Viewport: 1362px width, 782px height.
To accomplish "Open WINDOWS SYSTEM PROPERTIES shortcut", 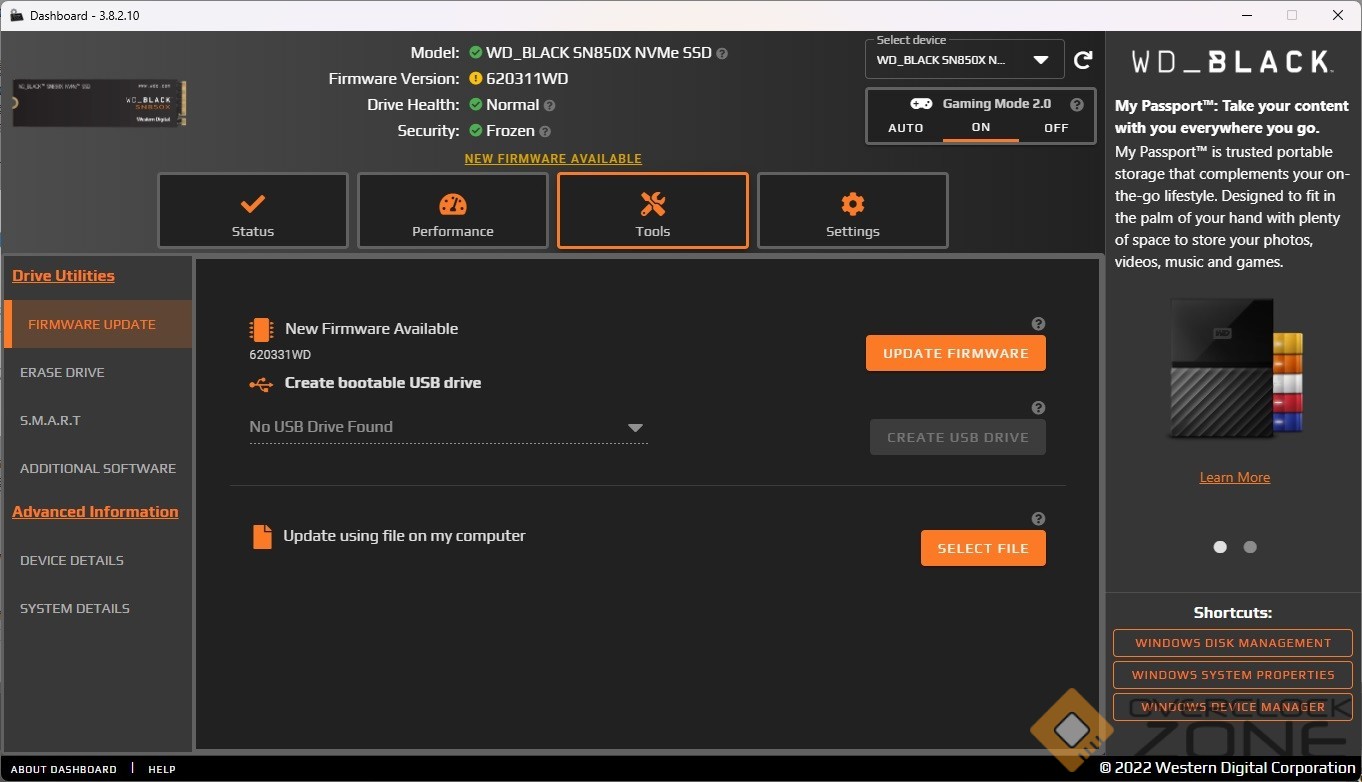I will click(x=1233, y=675).
